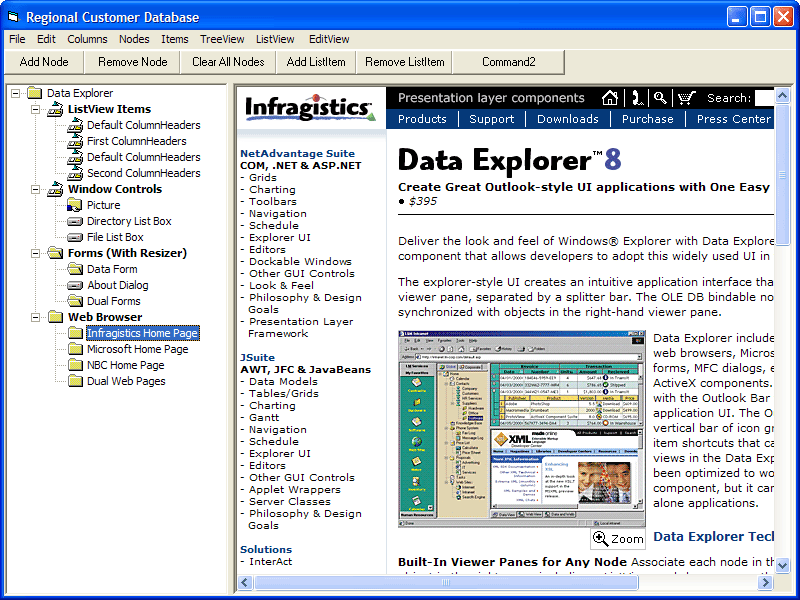The height and width of the screenshot is (600, 800).
Task: Click the home icon in the page header
Action: (x=610, y=98)
